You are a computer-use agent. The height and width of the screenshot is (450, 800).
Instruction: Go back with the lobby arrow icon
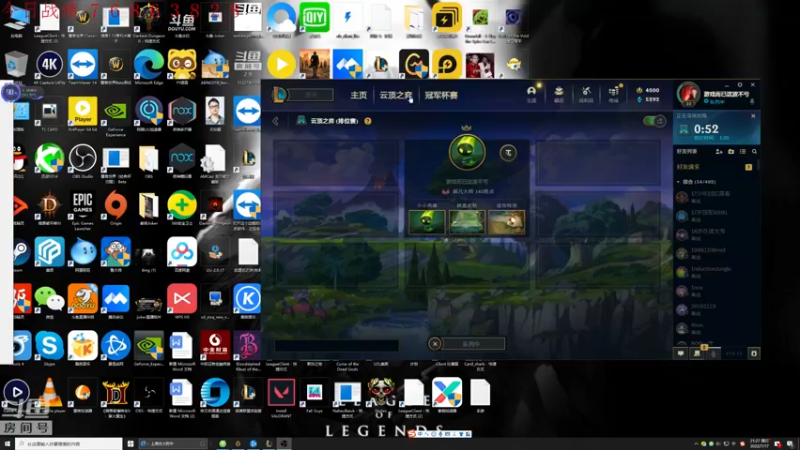click(x=276, y=121)
